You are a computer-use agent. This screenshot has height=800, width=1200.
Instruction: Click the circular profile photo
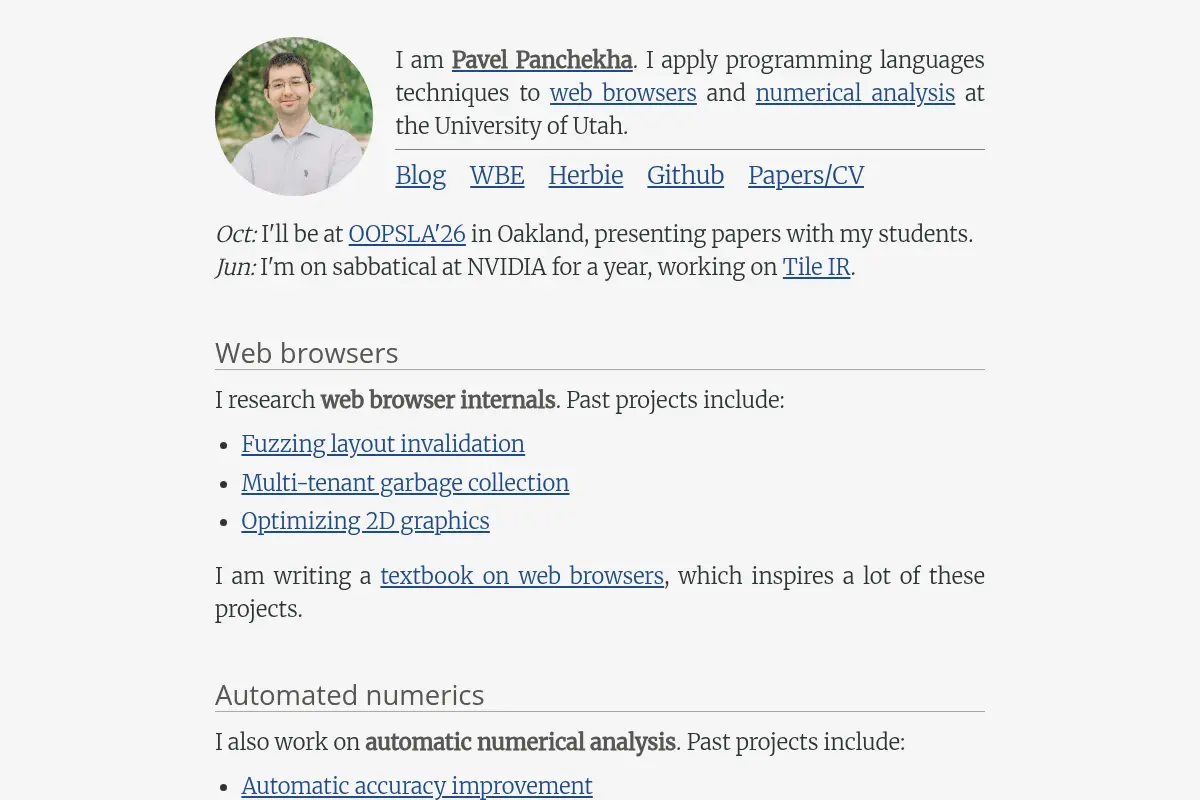tap(294, 116)
